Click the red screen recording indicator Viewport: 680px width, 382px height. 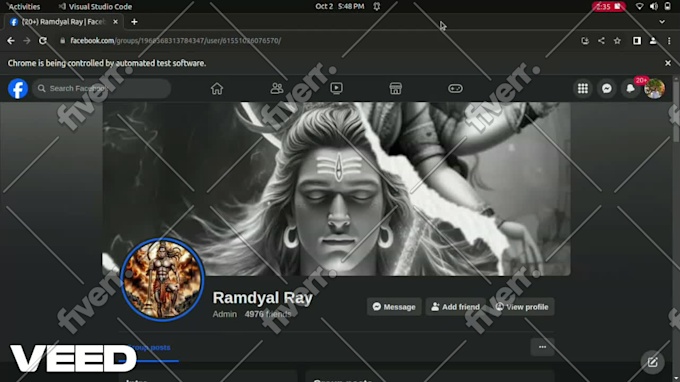pyautogui.click(x=609, y=7)
